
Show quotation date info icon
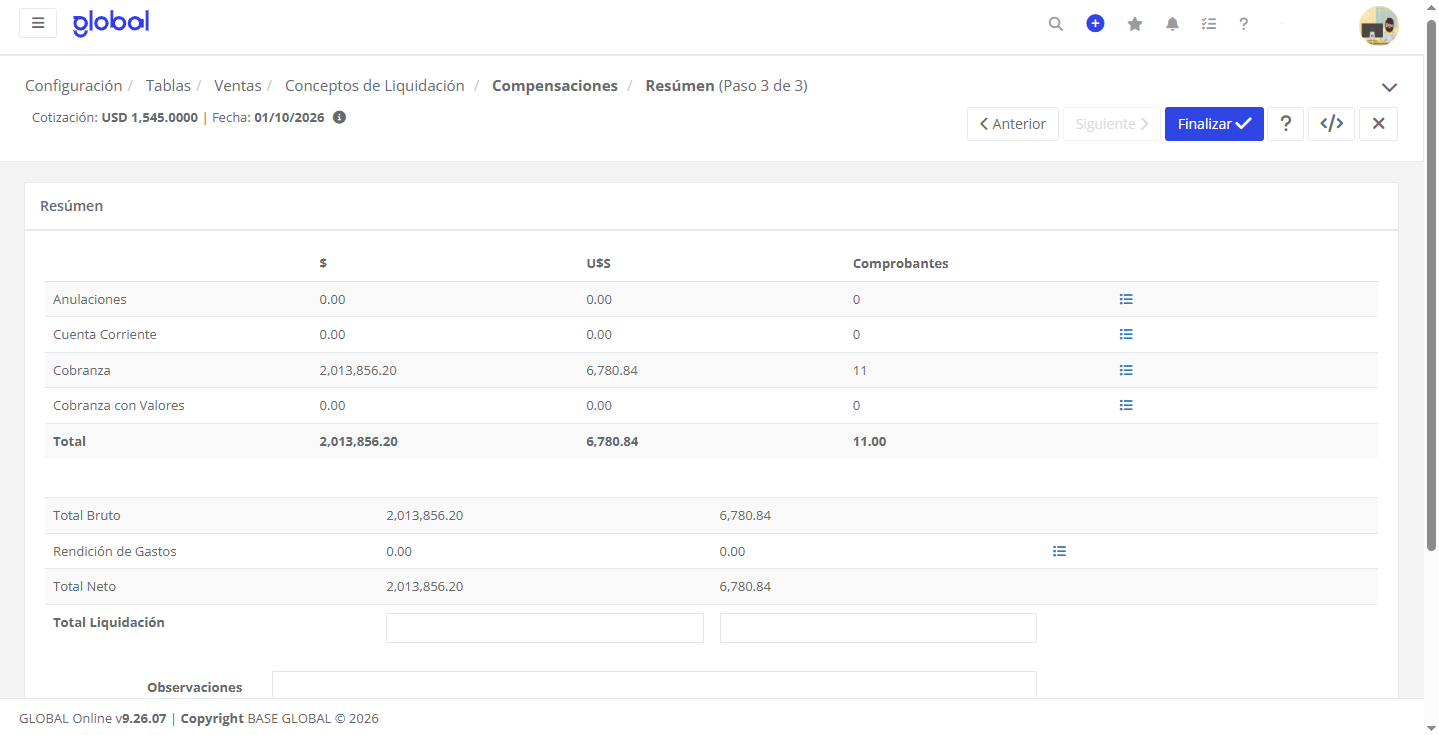339,117
